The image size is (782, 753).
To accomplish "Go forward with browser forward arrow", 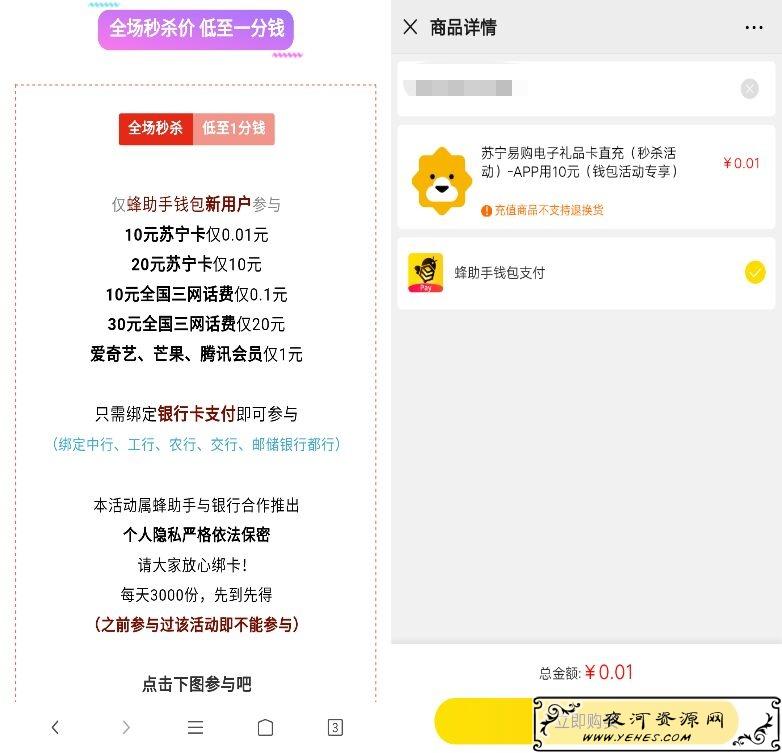I will click(126, 727).
